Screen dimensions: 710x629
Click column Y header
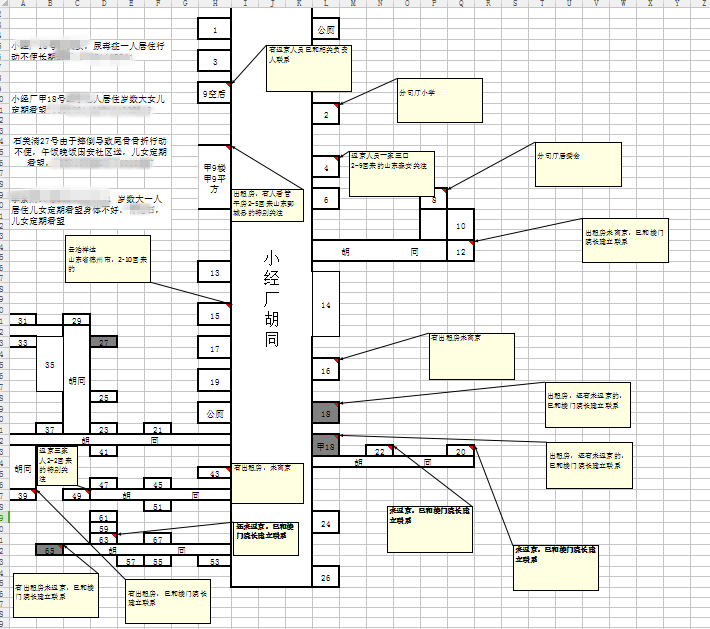[x=679, y=4]
